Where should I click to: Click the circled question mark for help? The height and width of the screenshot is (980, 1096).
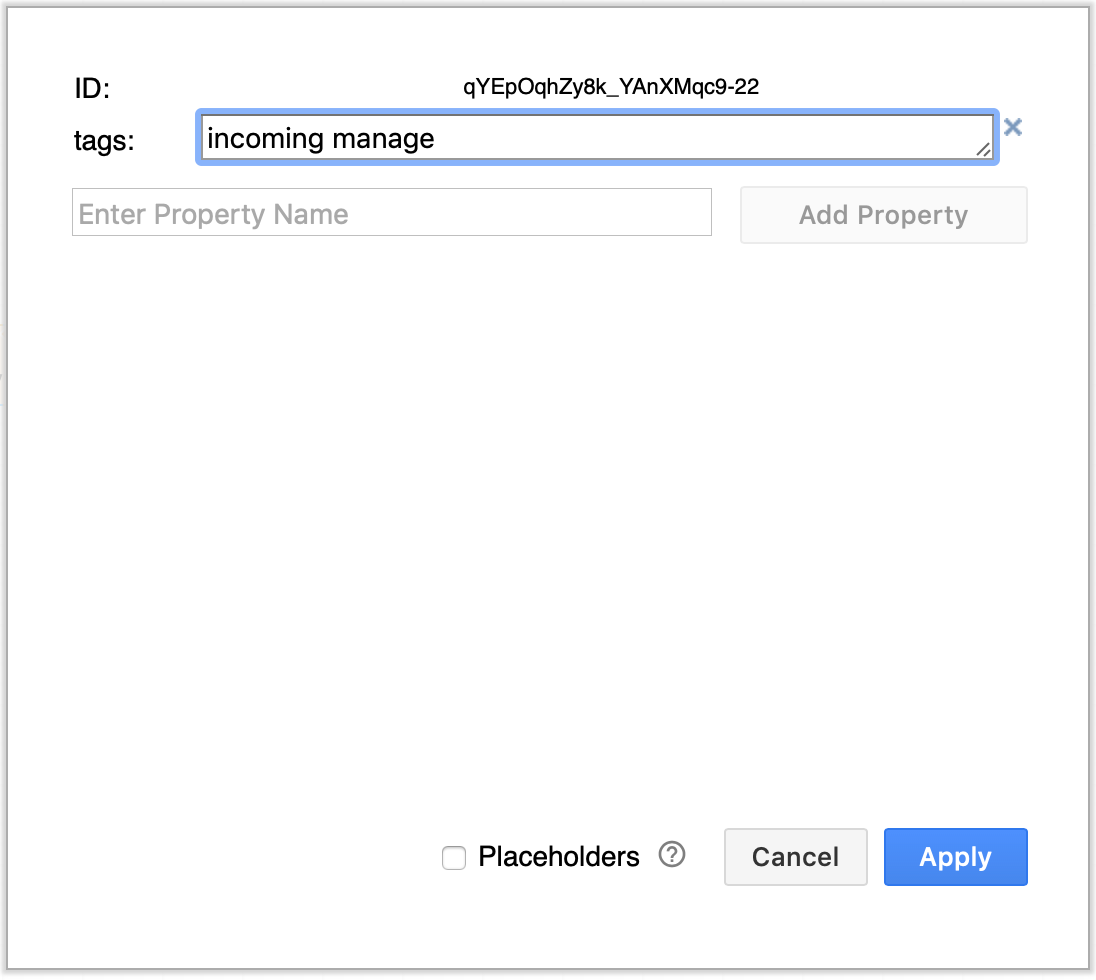coord(673,855)
